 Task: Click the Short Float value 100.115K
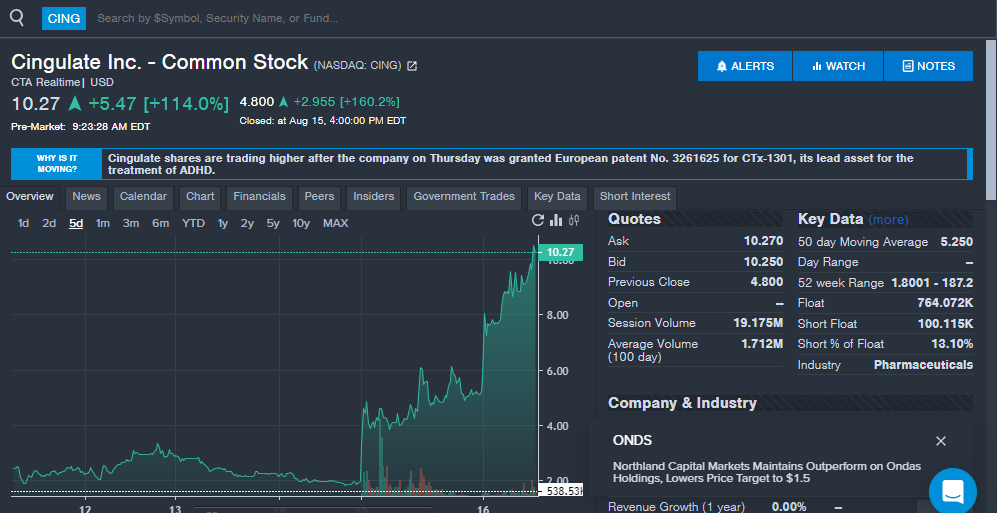point(945,324)
